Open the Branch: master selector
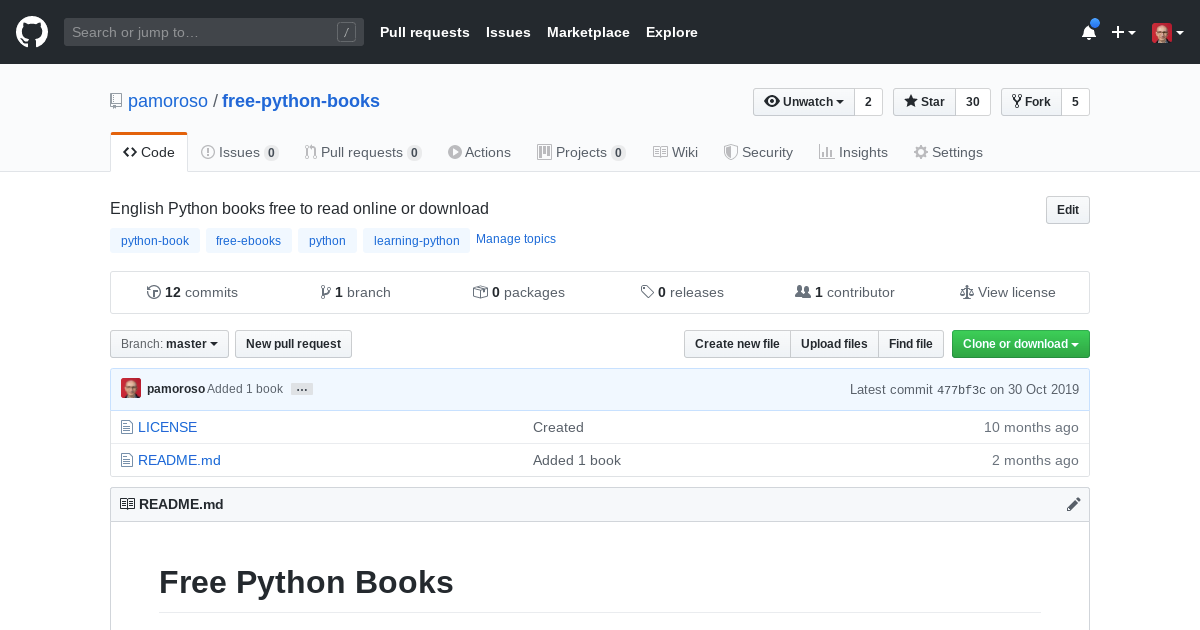1200x630 pixels. pyautogui.click(x=168, y=343)
